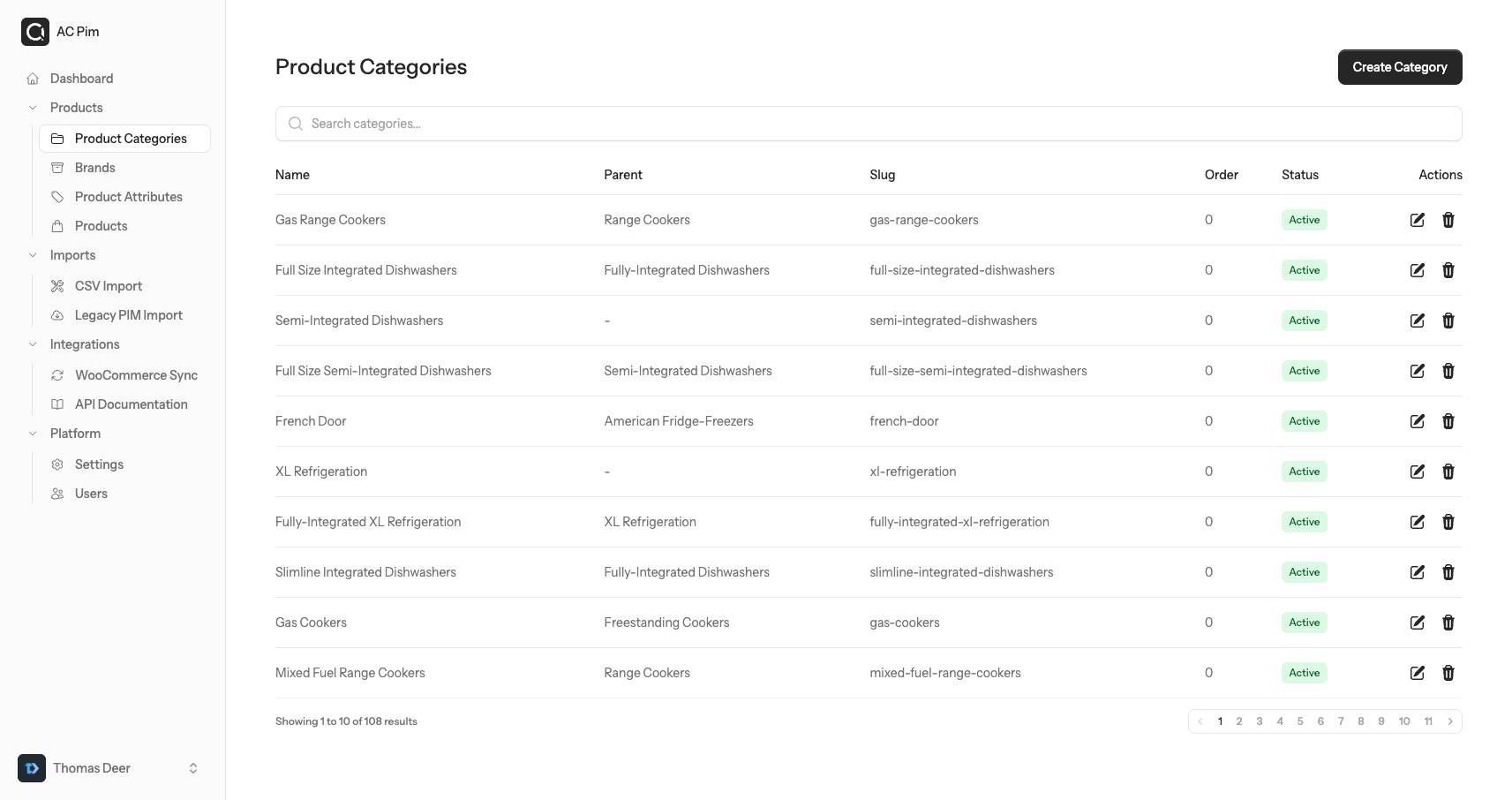Viewport: 1512px width, 800px height.
Task: Open Brands from the sidebar
Action: point(94,168)
